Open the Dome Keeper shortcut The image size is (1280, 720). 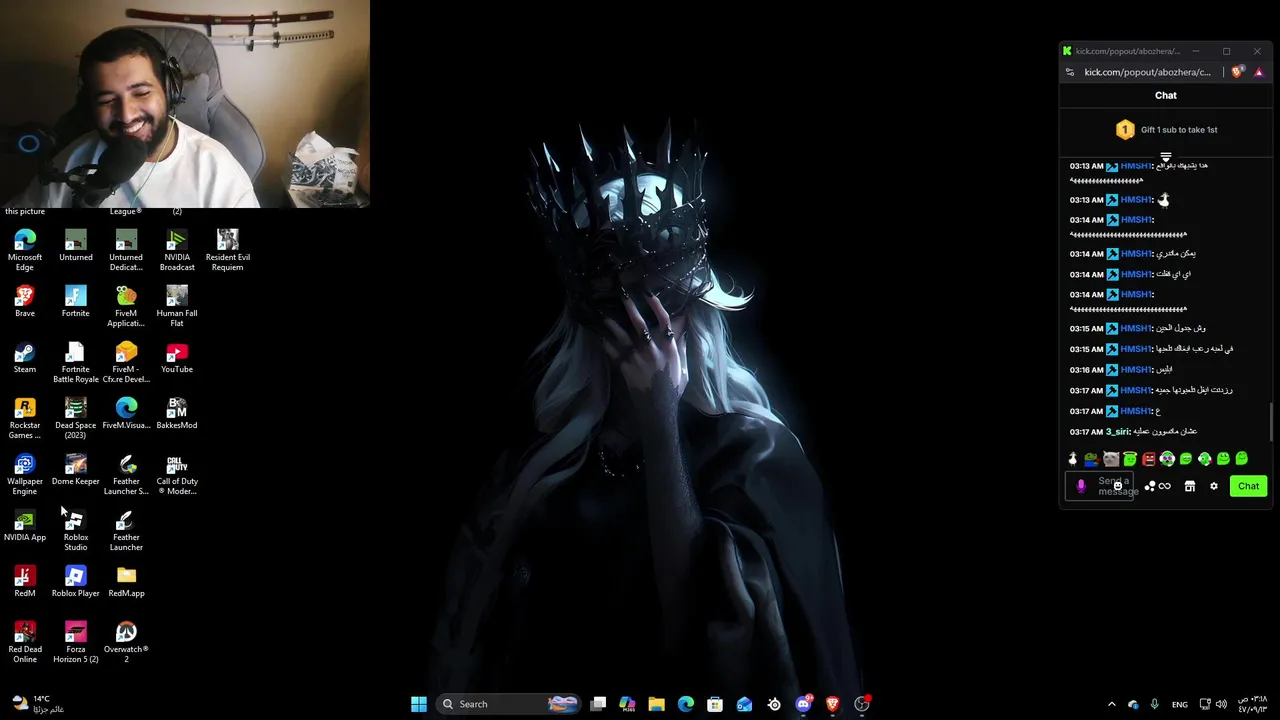(75, 470)
